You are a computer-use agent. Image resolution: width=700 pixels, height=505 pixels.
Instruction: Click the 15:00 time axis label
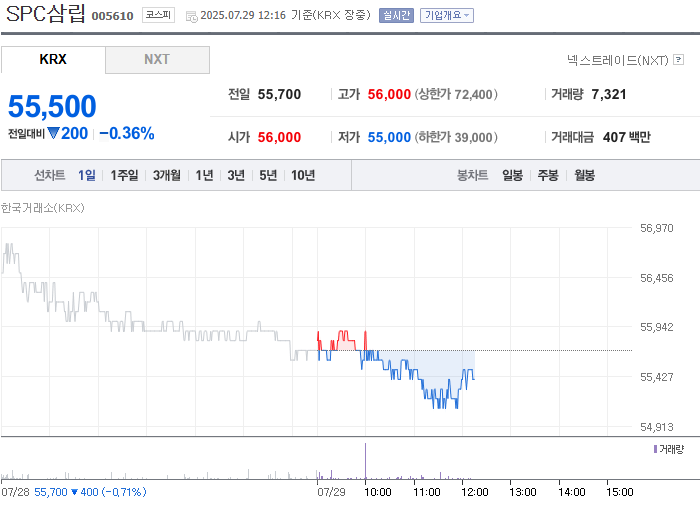click(620, 492)
